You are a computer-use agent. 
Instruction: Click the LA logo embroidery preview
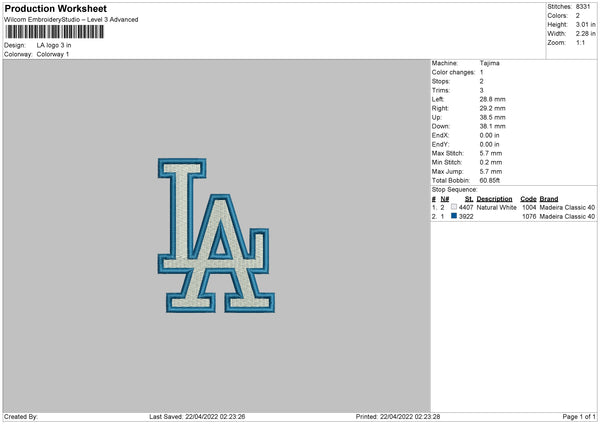(x=216, y=235)
